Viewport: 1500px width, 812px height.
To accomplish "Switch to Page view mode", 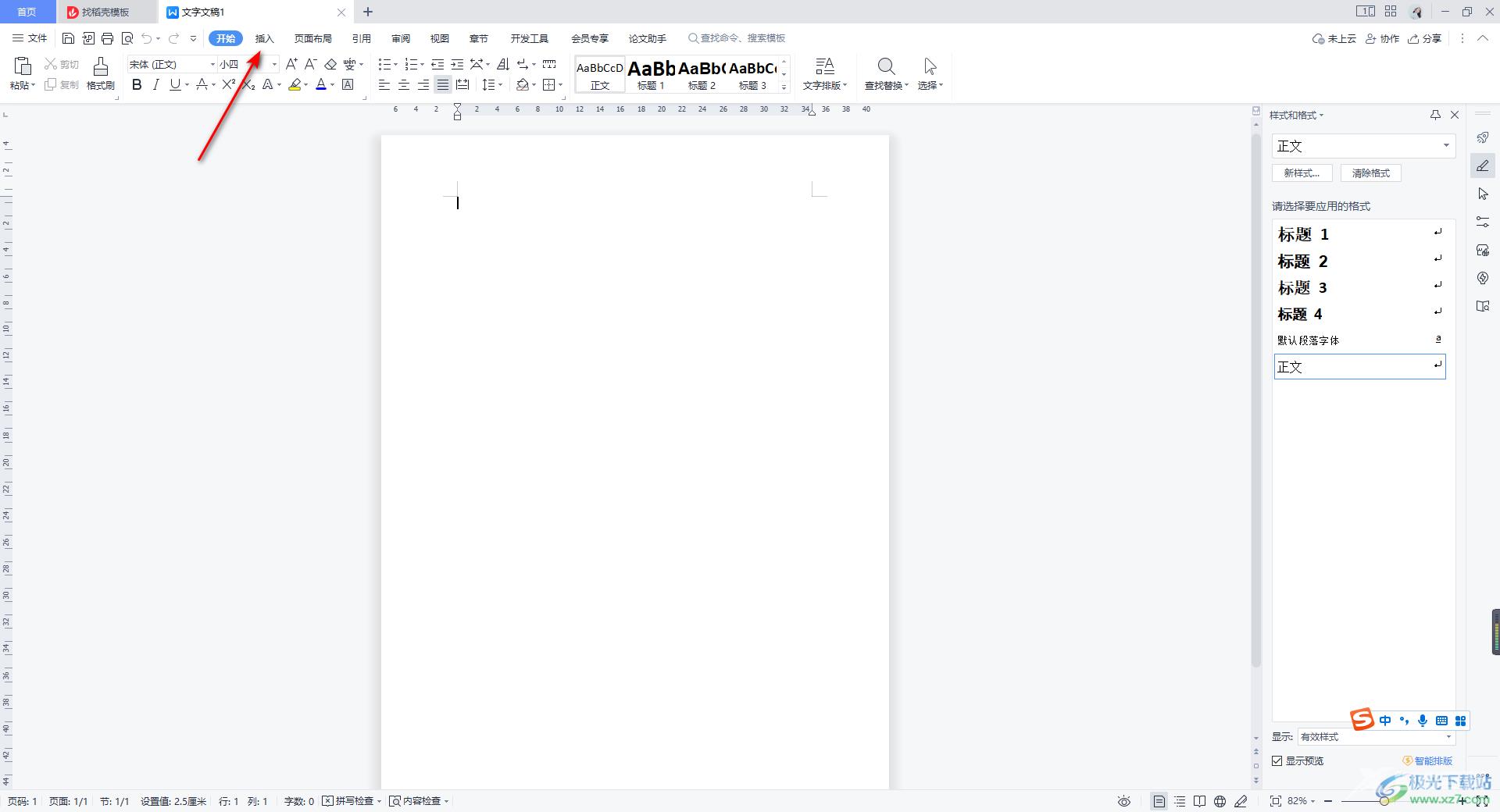I will click(x=1159, y=801).
